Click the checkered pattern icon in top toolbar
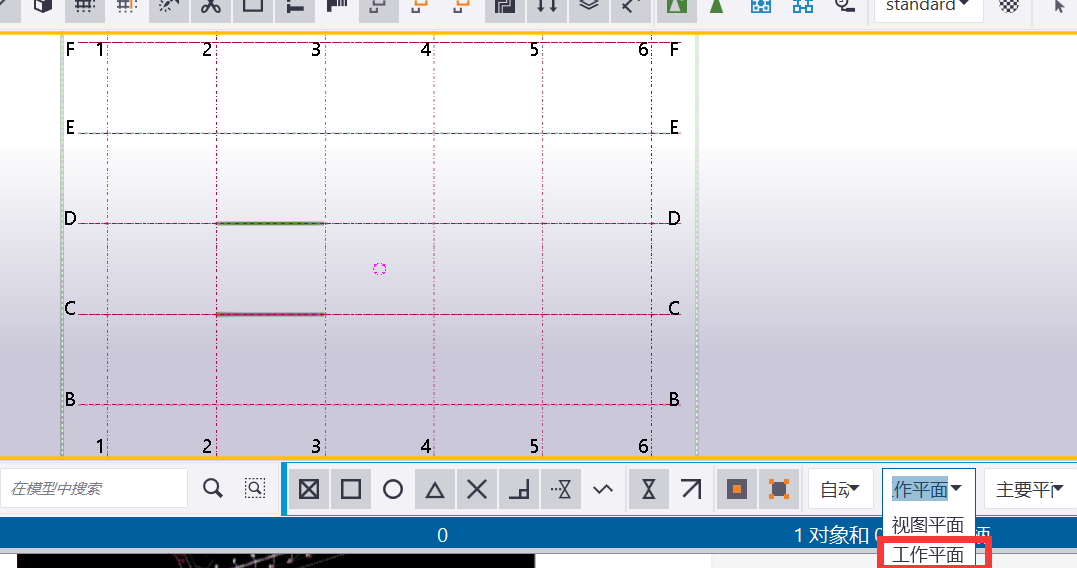This screenshot has width=1077, height=568. point(1009,7)
